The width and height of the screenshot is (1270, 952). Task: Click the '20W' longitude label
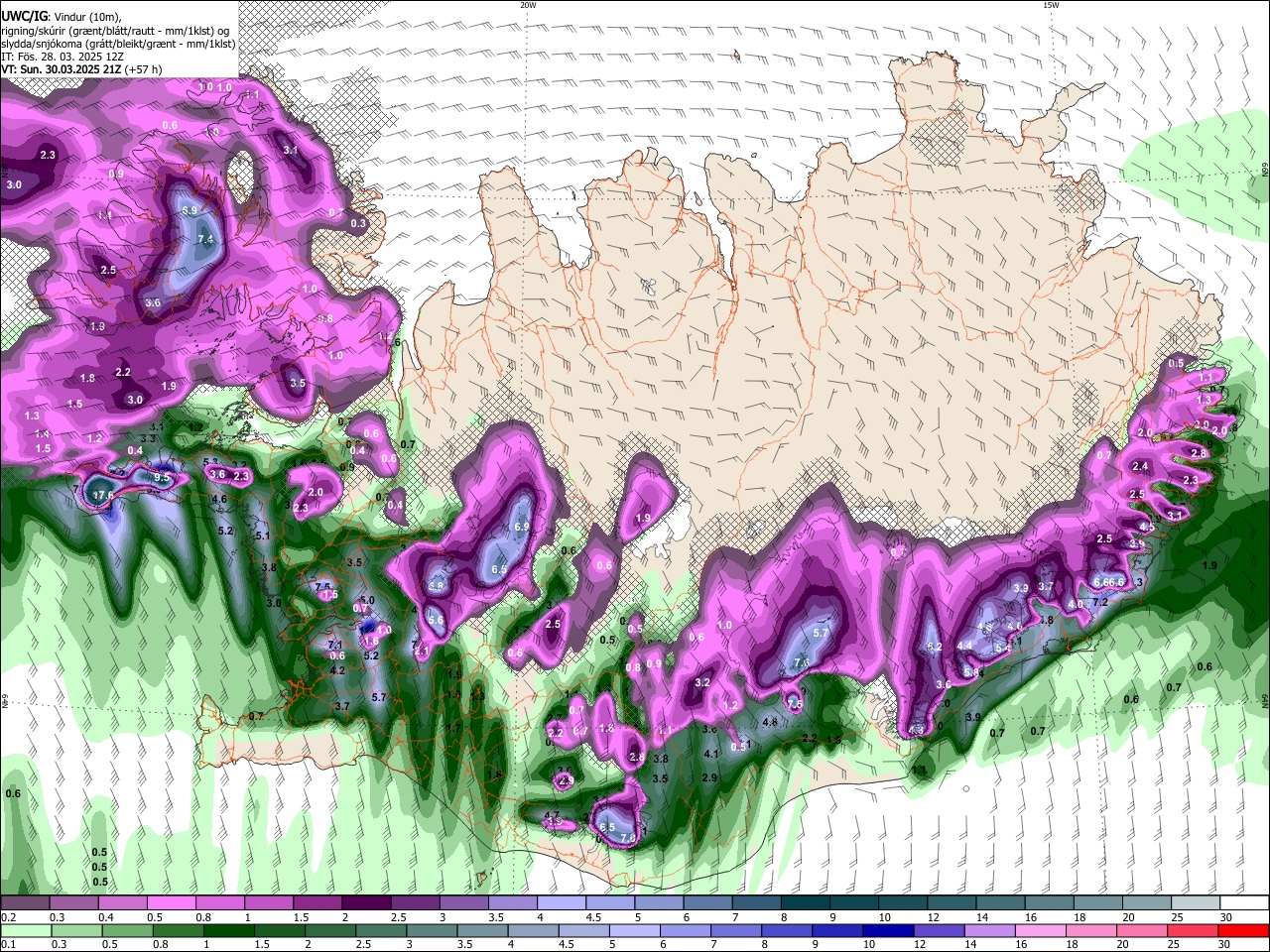(528, 5)
